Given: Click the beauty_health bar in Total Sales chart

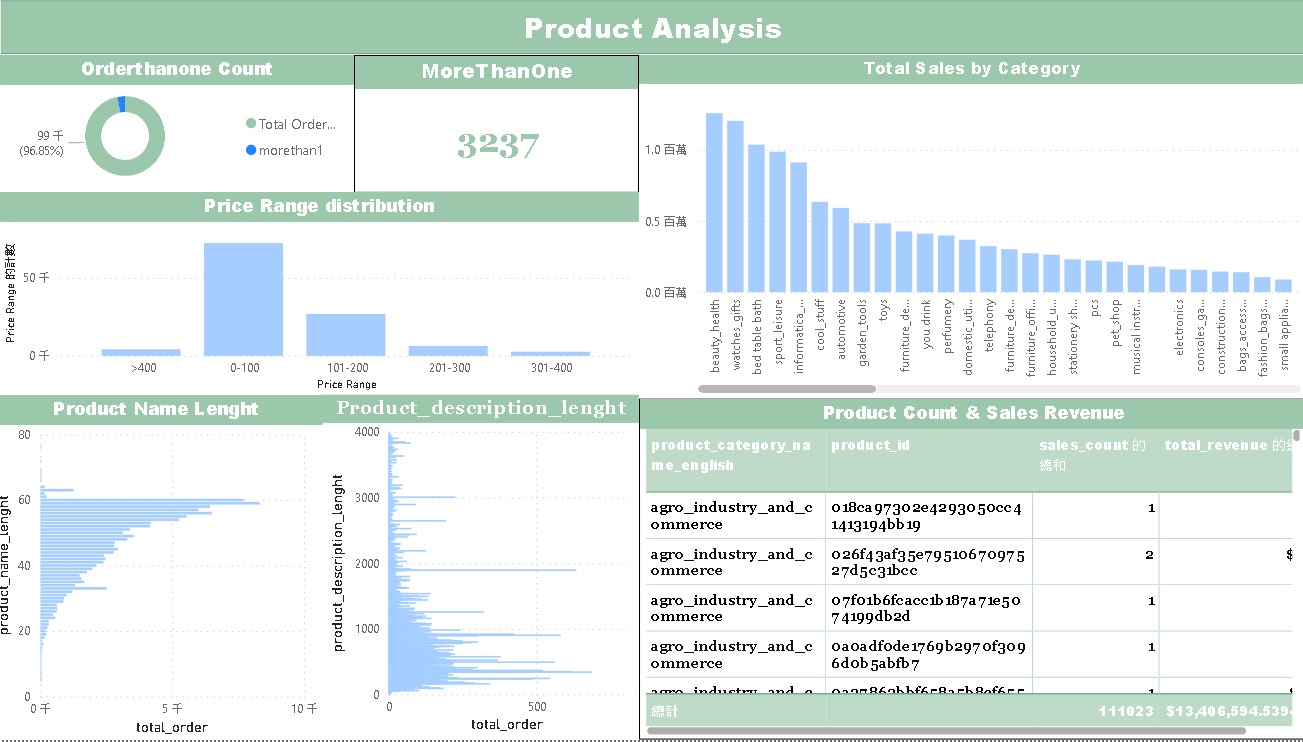Looking at the screenshot, I should [714, 200].
